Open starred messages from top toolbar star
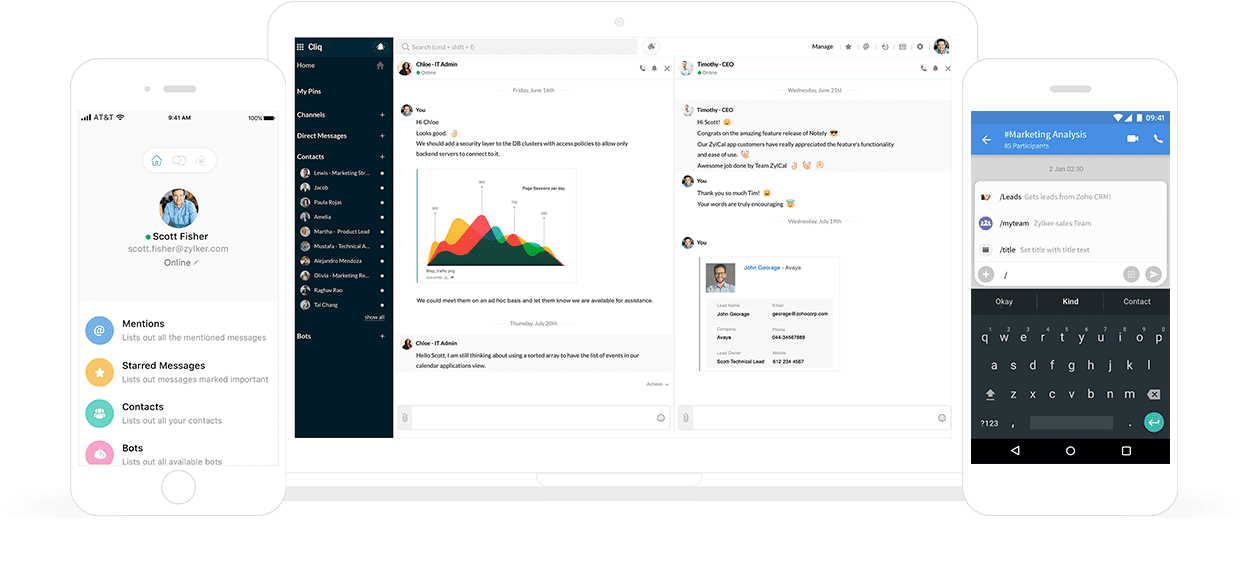 pos(848,46)
